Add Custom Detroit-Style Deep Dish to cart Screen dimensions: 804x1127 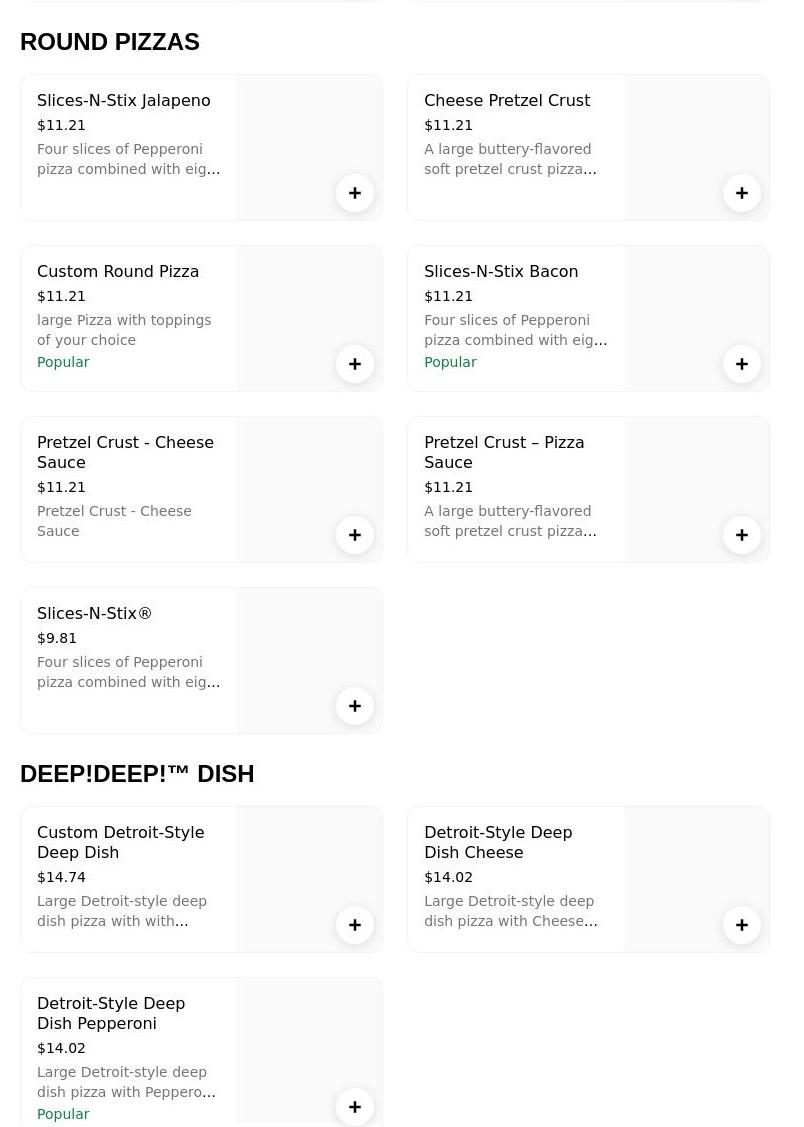[355, 925]
